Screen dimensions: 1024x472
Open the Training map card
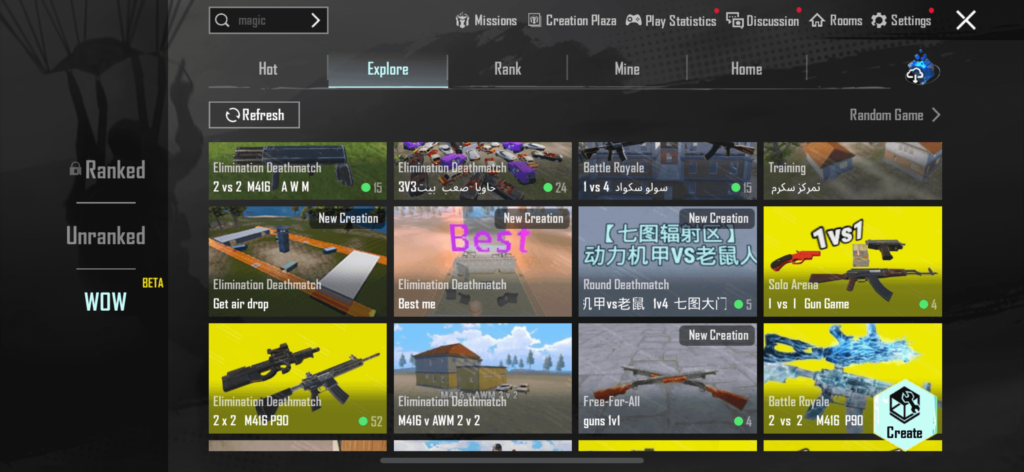click(853, 171)
